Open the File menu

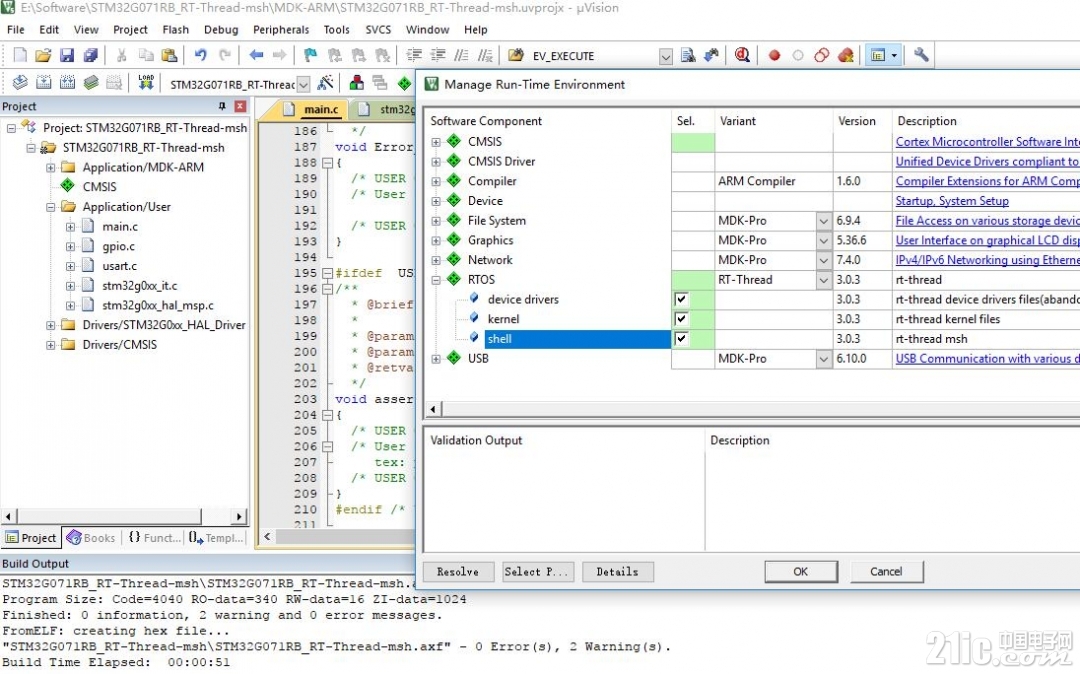click(15, 30)
